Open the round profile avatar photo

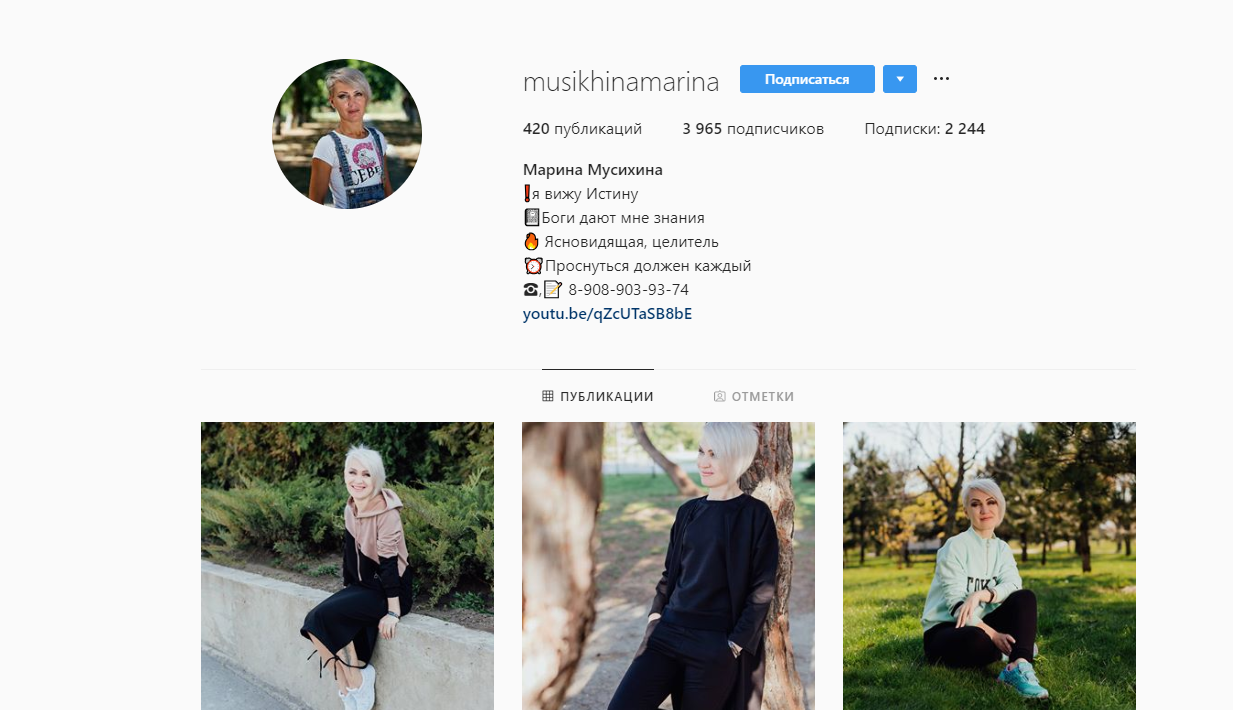(347, 134)
